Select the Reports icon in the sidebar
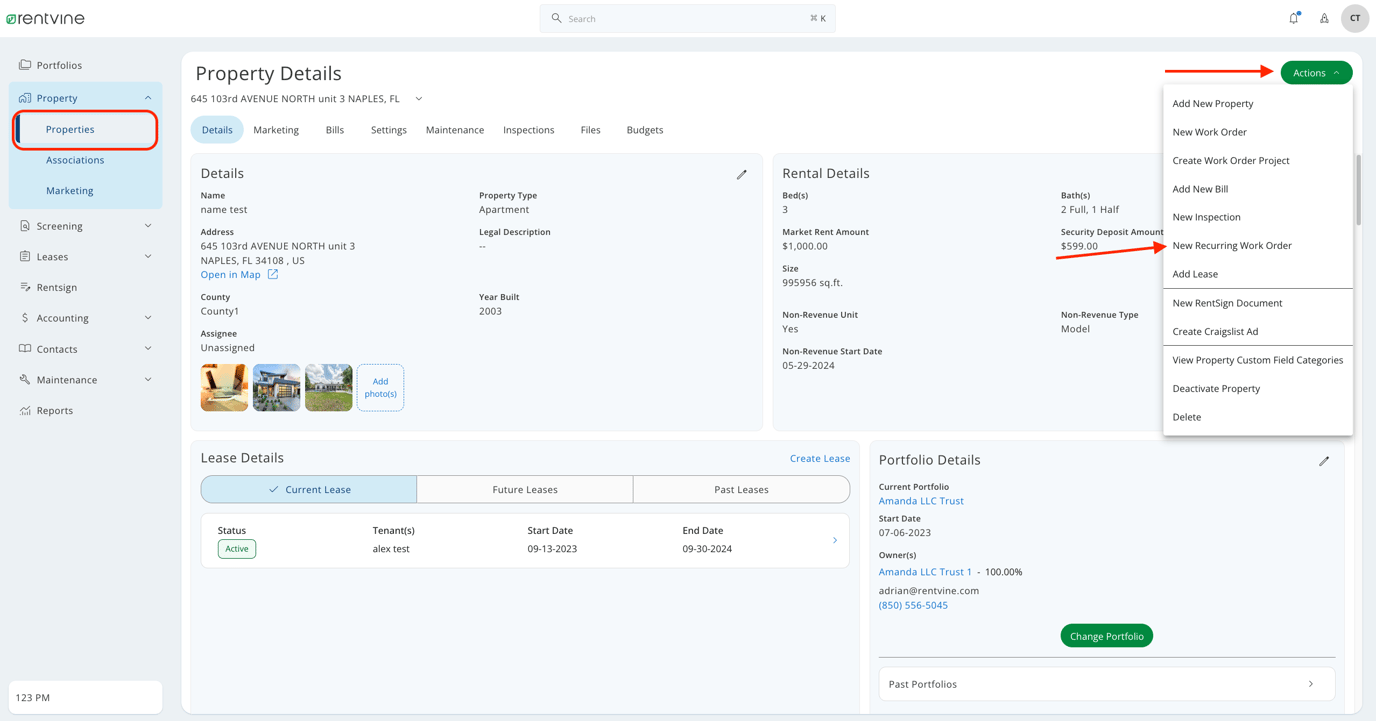 24,410
